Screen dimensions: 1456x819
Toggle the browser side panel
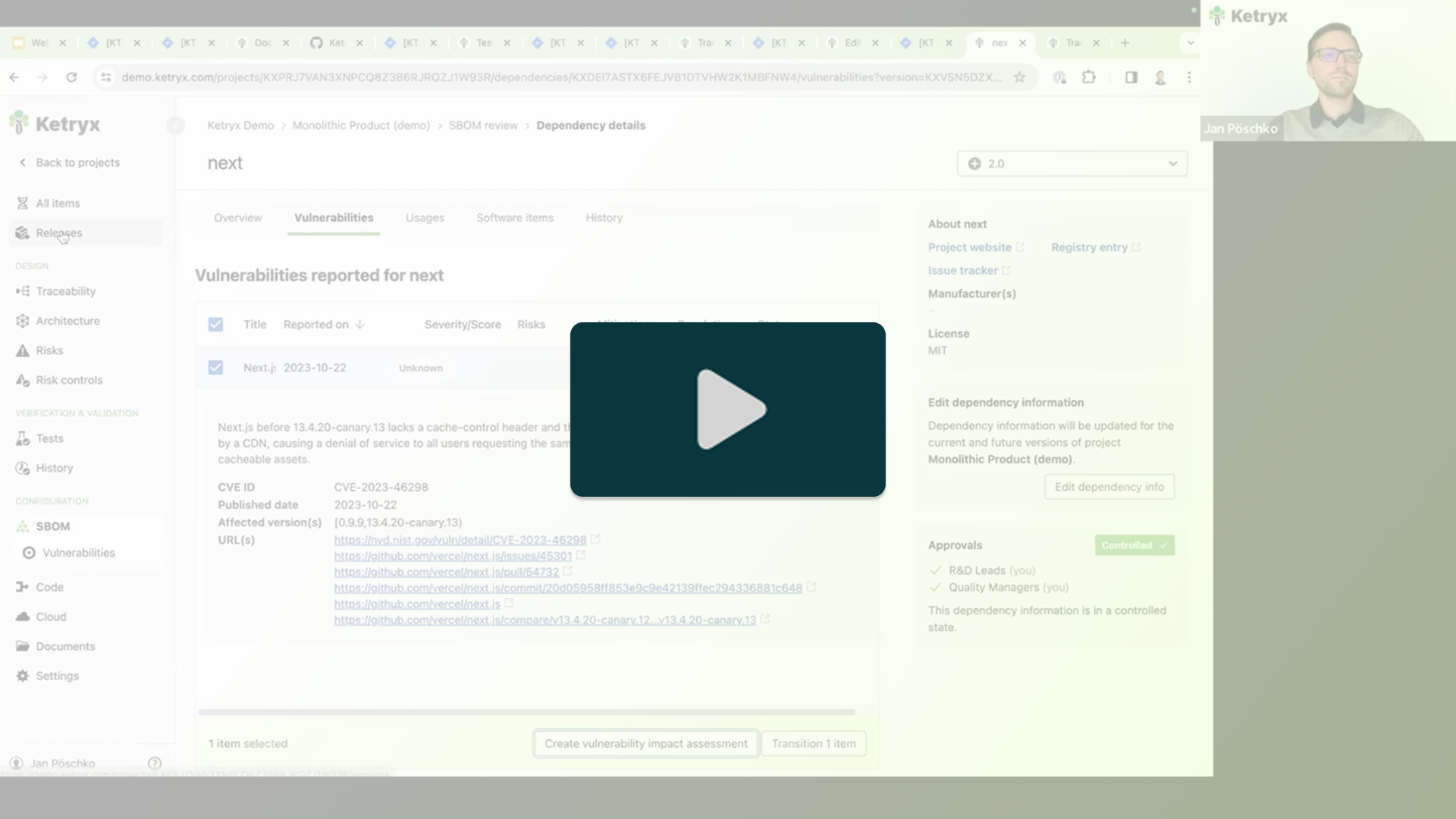tap(1131, 77)
